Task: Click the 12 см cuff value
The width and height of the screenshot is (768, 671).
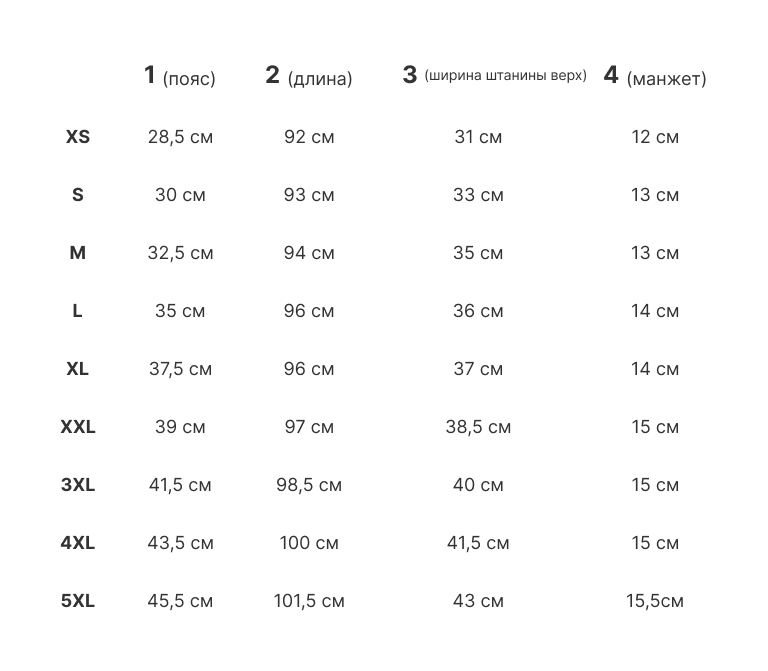Action: click(x=655, y=137)
